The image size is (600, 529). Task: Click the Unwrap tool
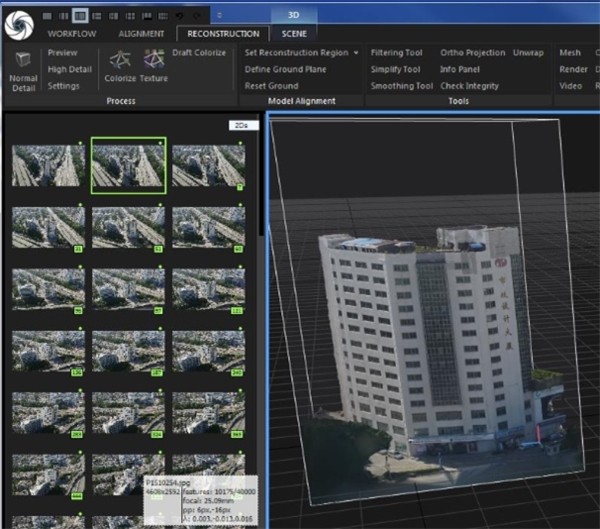coord(528,52)
